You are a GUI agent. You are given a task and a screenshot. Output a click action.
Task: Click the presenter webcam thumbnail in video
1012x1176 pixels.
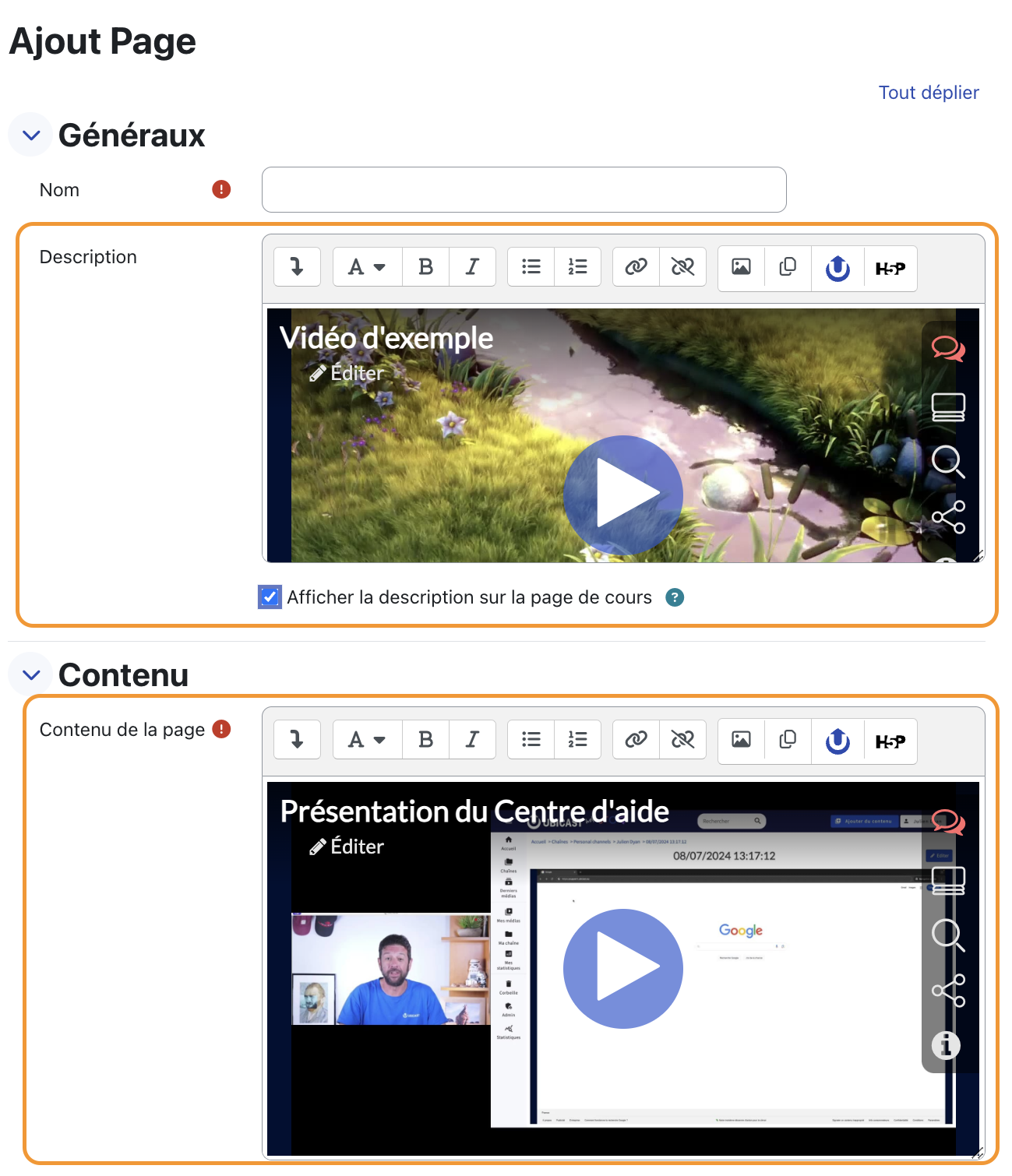[391, 969]
